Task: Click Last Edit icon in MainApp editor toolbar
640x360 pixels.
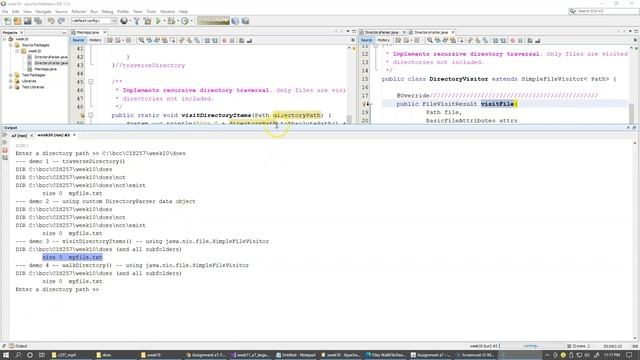Action: pyautogui.click(x=110, y=40)
